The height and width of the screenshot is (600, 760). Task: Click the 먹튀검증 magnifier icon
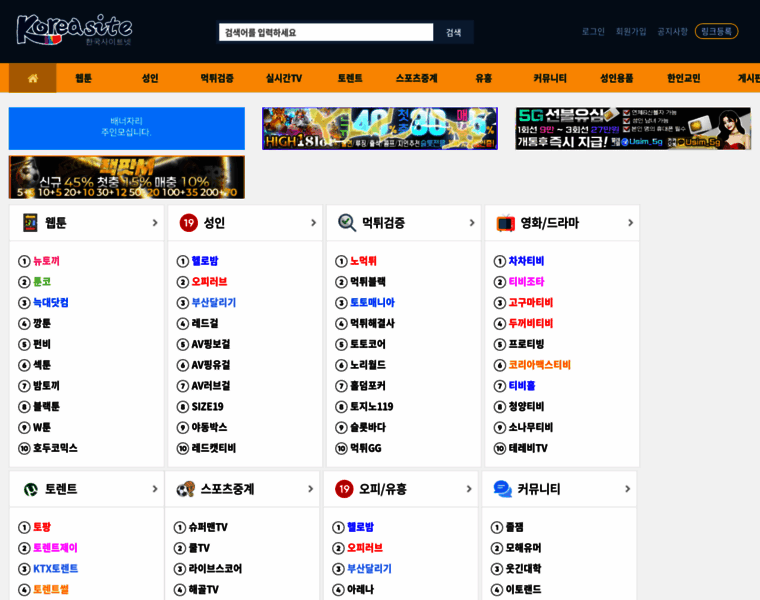coord(347,223)
